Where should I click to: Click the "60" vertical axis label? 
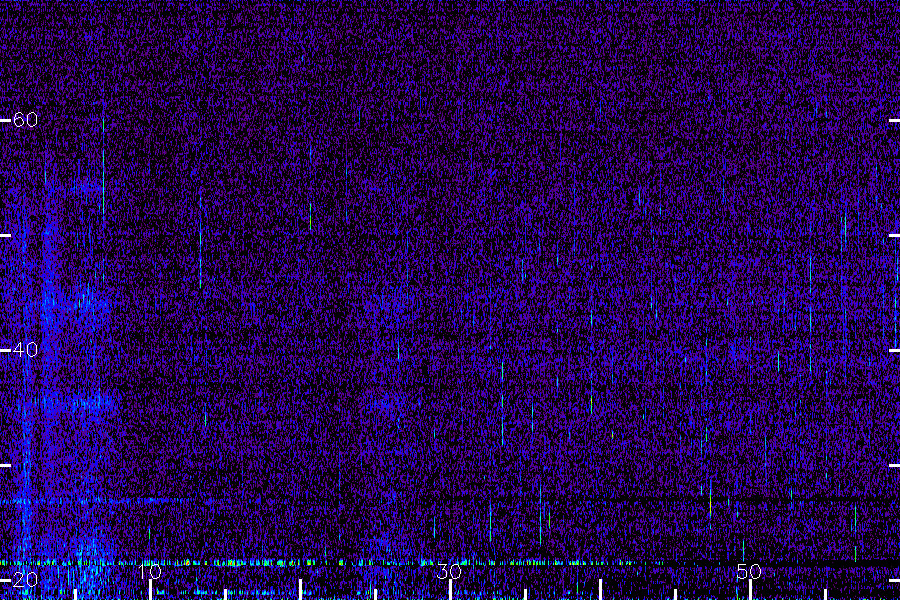pos(25,119)
